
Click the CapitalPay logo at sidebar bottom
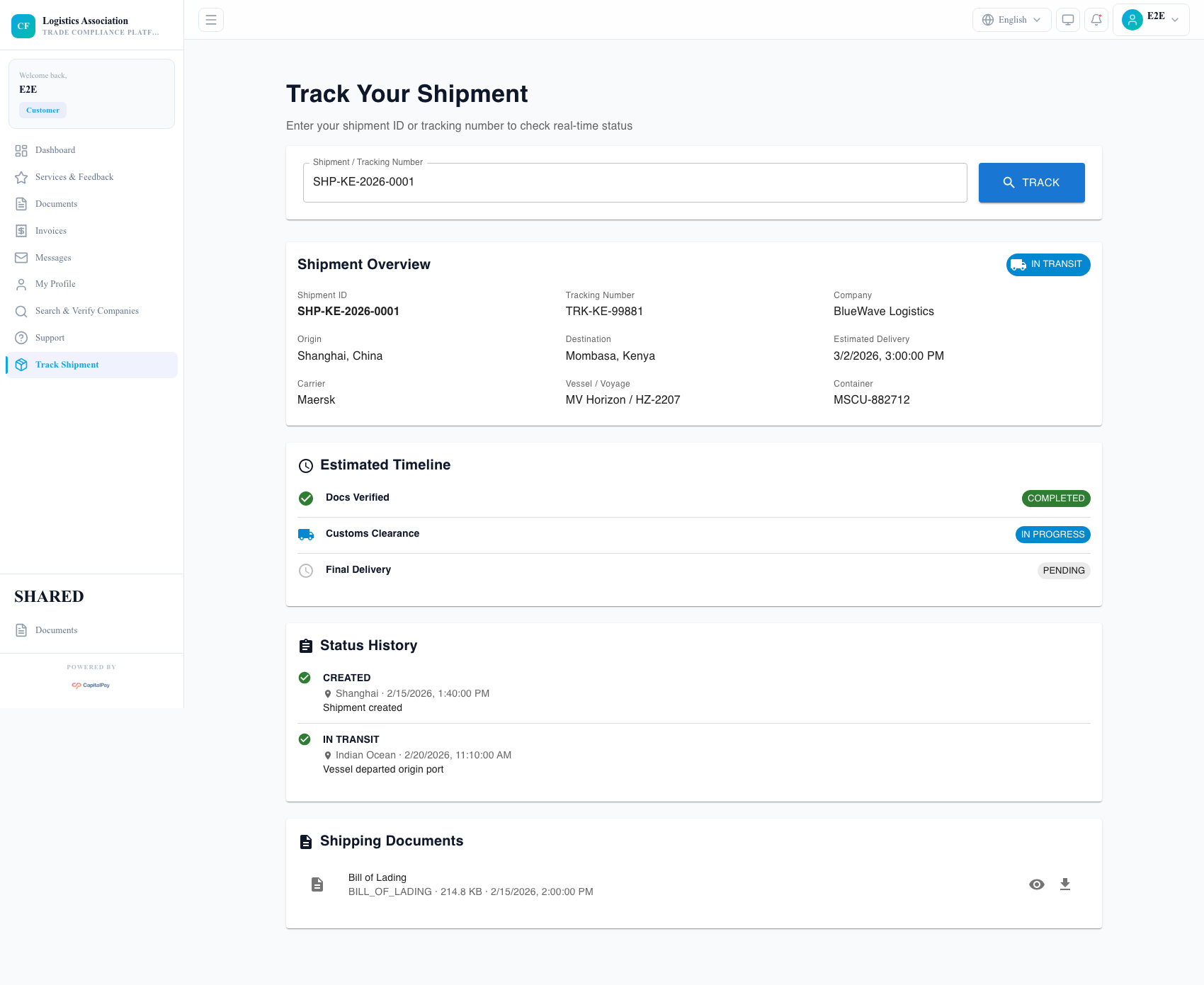point(91,684)
